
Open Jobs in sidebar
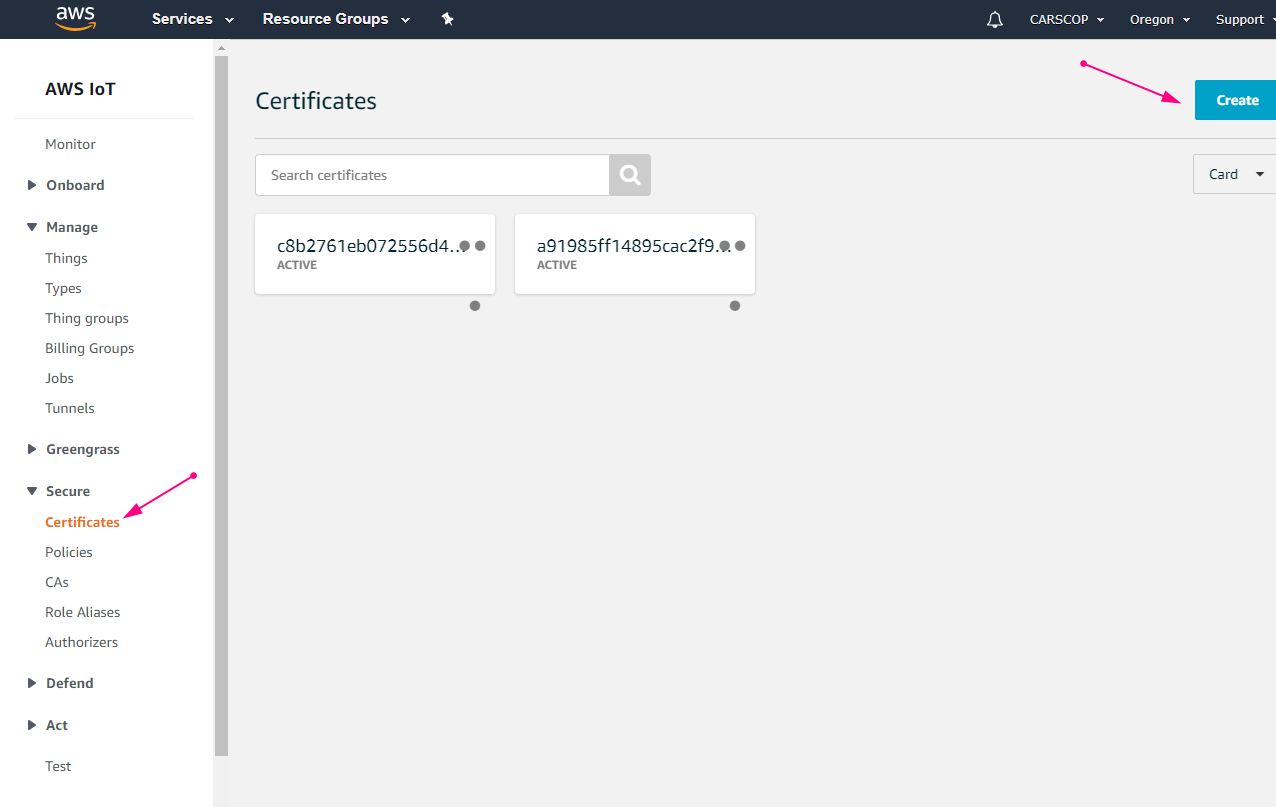pos(59,378)
